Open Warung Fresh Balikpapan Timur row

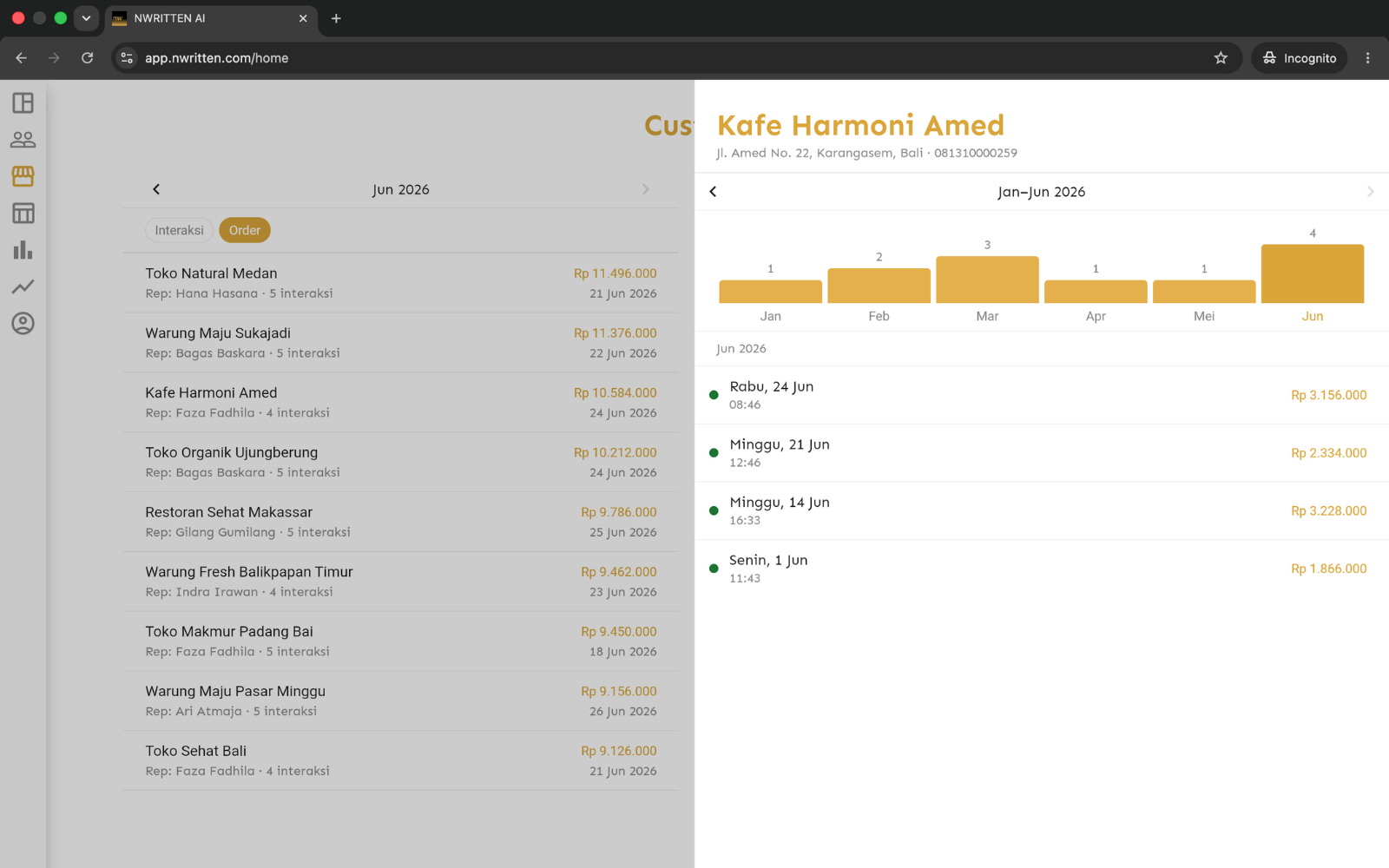tap(401, 582)
